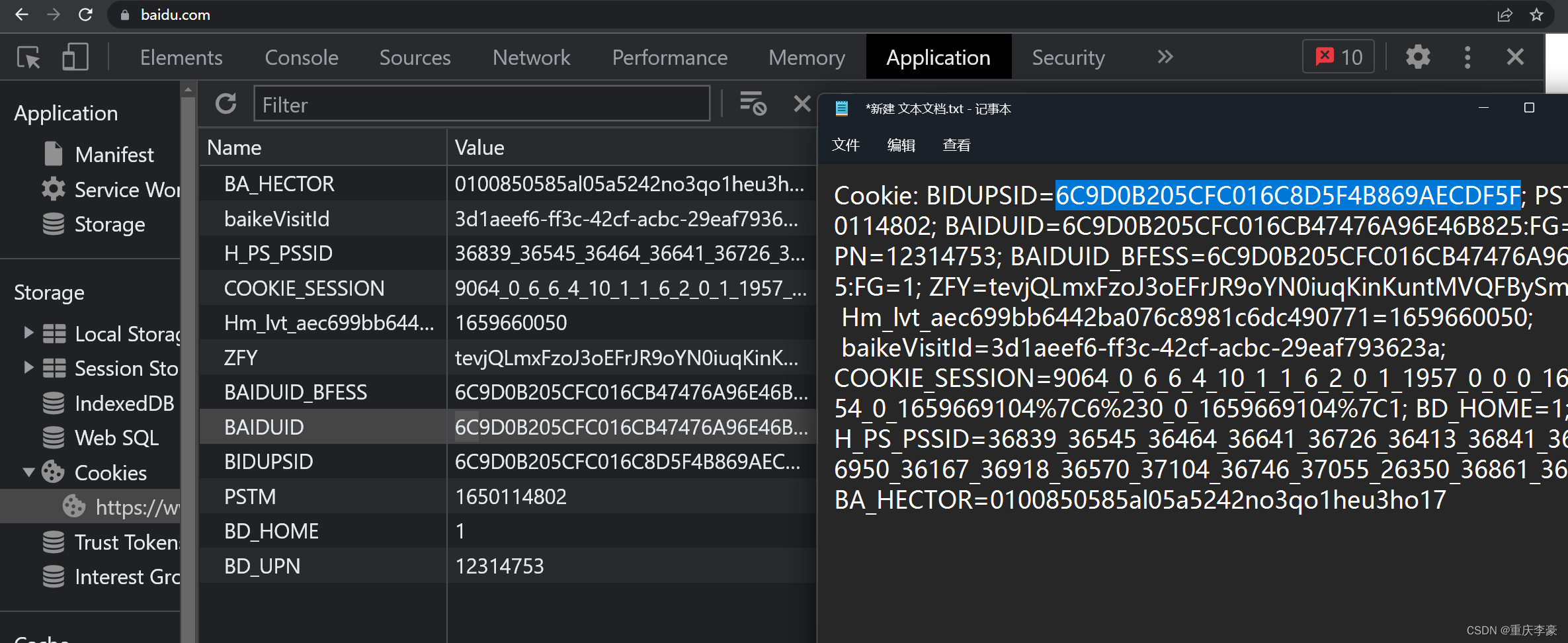Open the DevTools three-dot menu

(x=1467, y=58)
